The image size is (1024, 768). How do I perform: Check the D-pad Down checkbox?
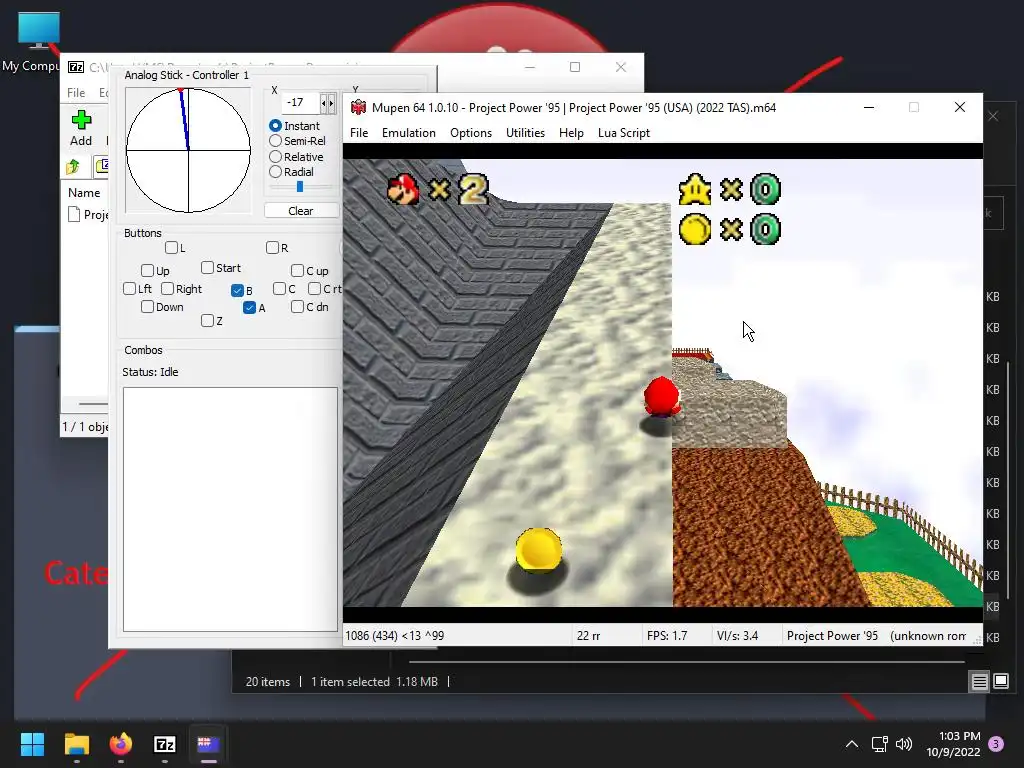click(148, 307)
